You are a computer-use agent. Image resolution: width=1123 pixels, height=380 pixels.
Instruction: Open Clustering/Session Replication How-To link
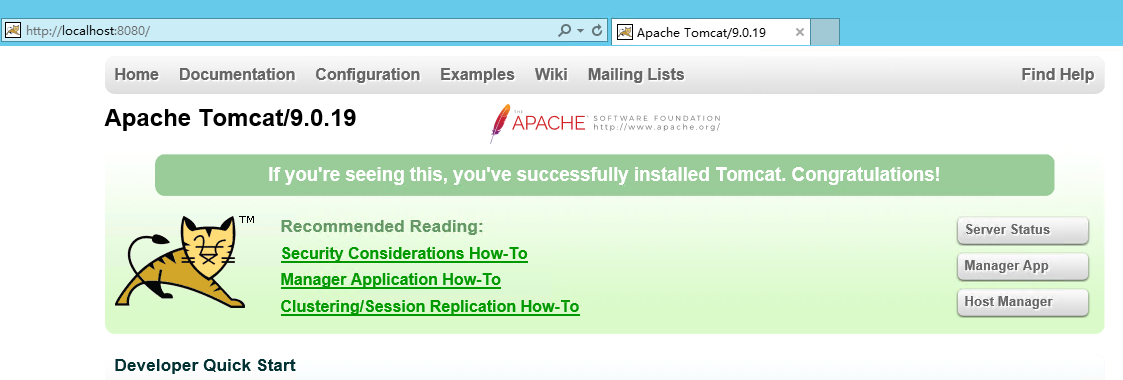430,306
